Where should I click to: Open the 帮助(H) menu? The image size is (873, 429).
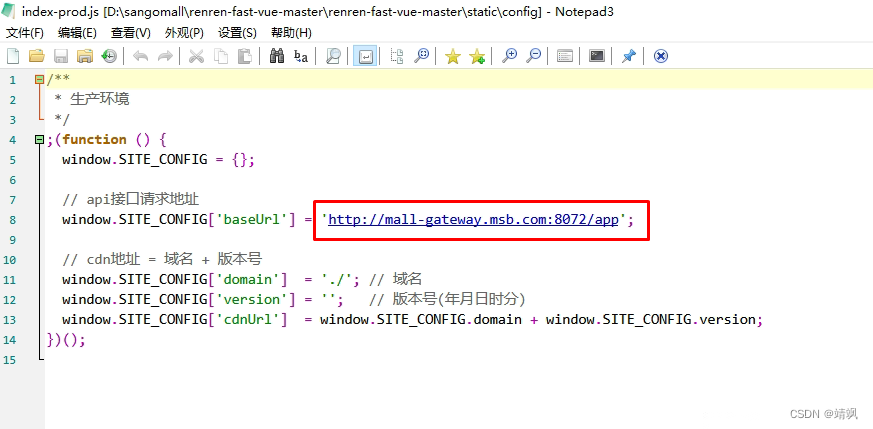[291, 32]
